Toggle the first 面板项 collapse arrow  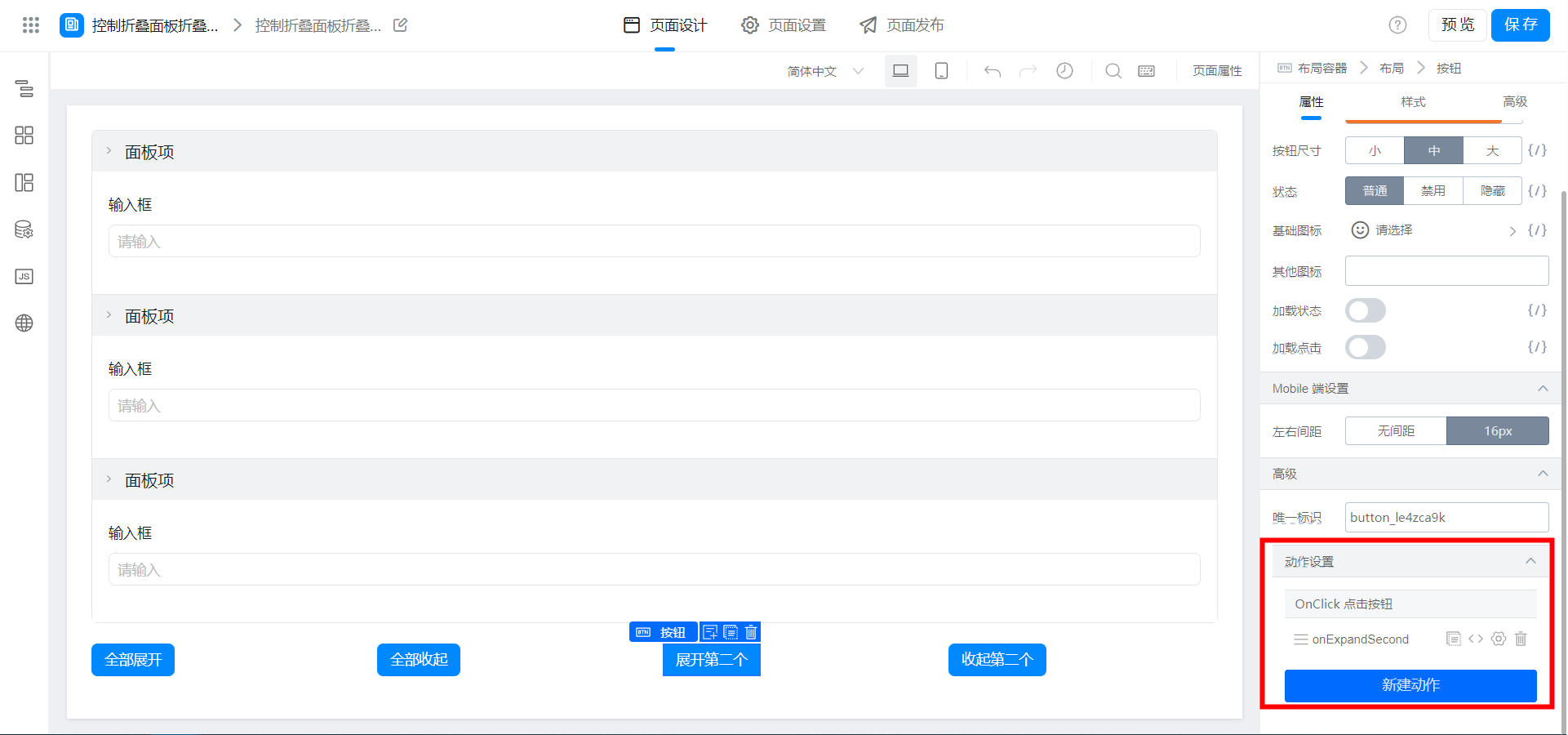click(109, 151)
